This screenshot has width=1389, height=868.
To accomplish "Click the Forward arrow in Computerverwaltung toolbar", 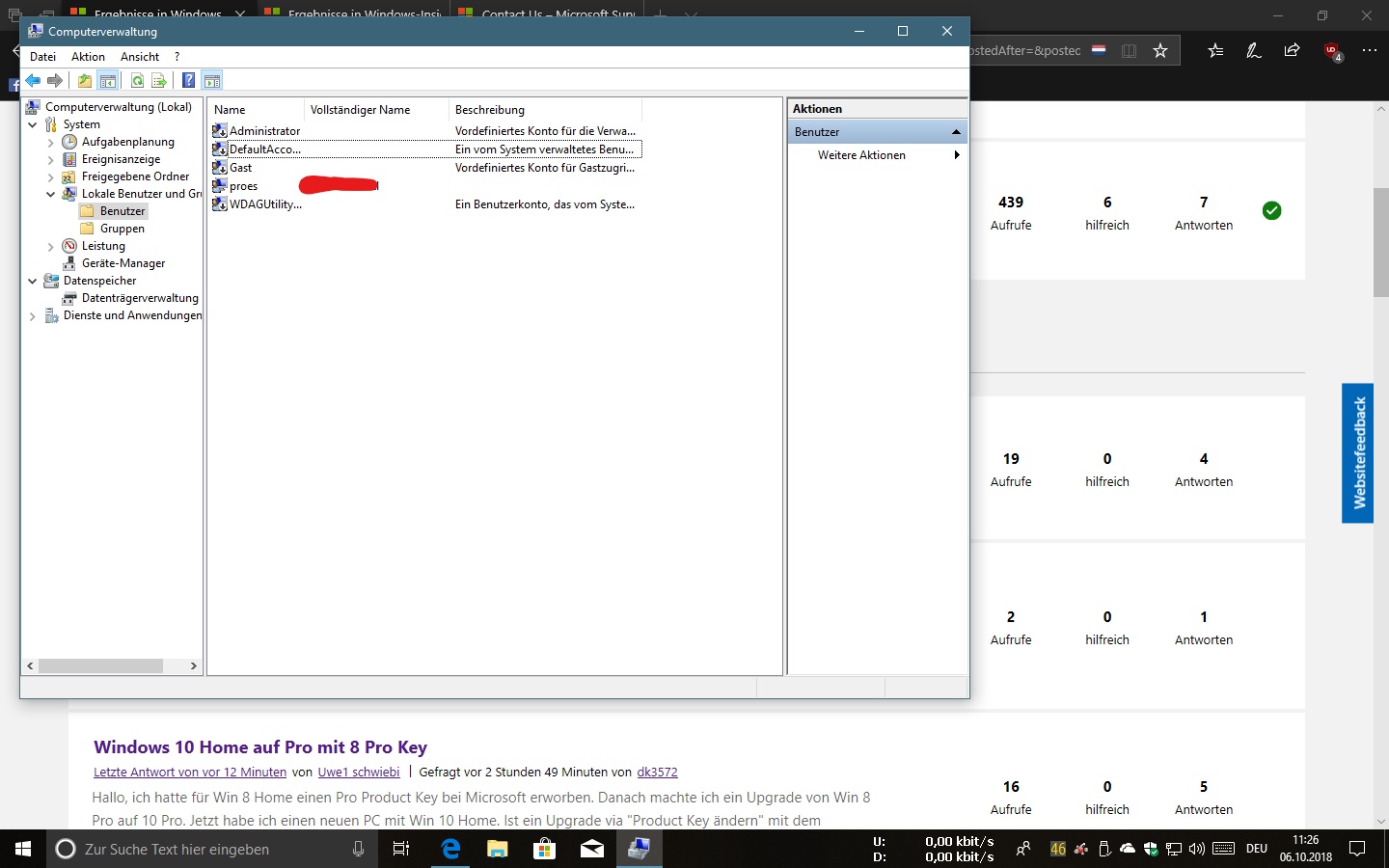I will coord(55,81).
